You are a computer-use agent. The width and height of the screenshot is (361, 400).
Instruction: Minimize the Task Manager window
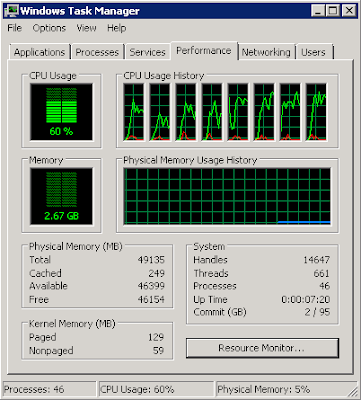coord(318,11)
